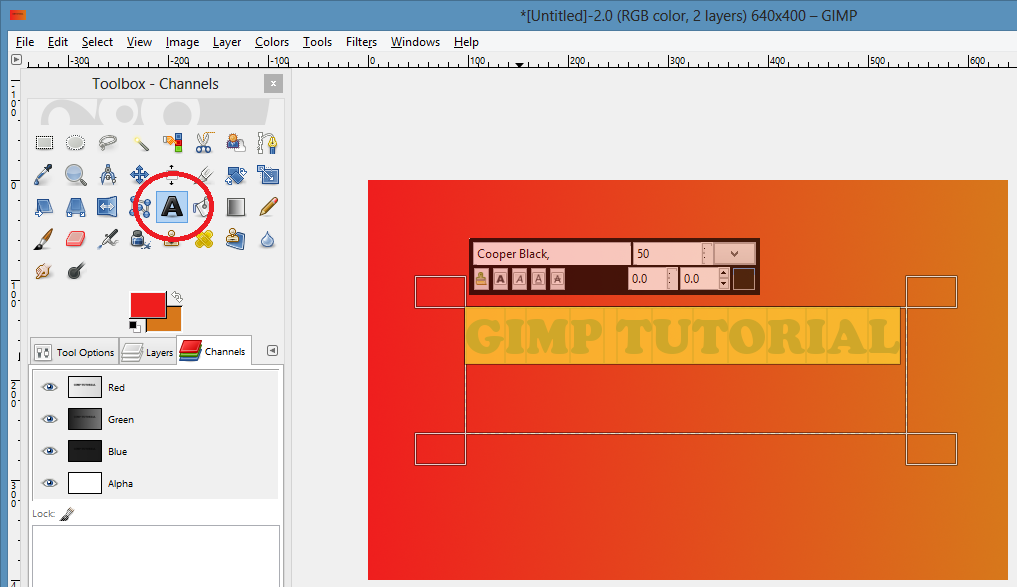The height and width of the screenshot is (587, 1017).
Task: Select the Blend gradient tool
Action: coord(235,207)
